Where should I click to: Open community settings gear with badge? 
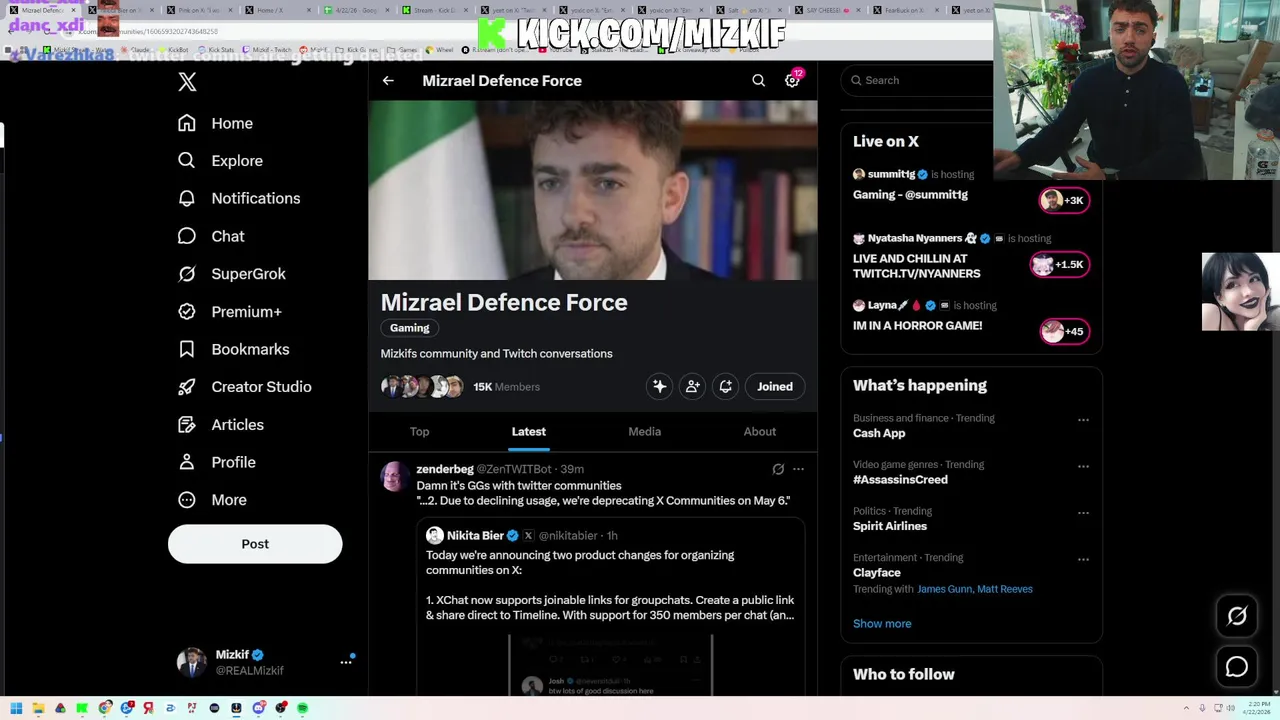click(x=792, y=80)
